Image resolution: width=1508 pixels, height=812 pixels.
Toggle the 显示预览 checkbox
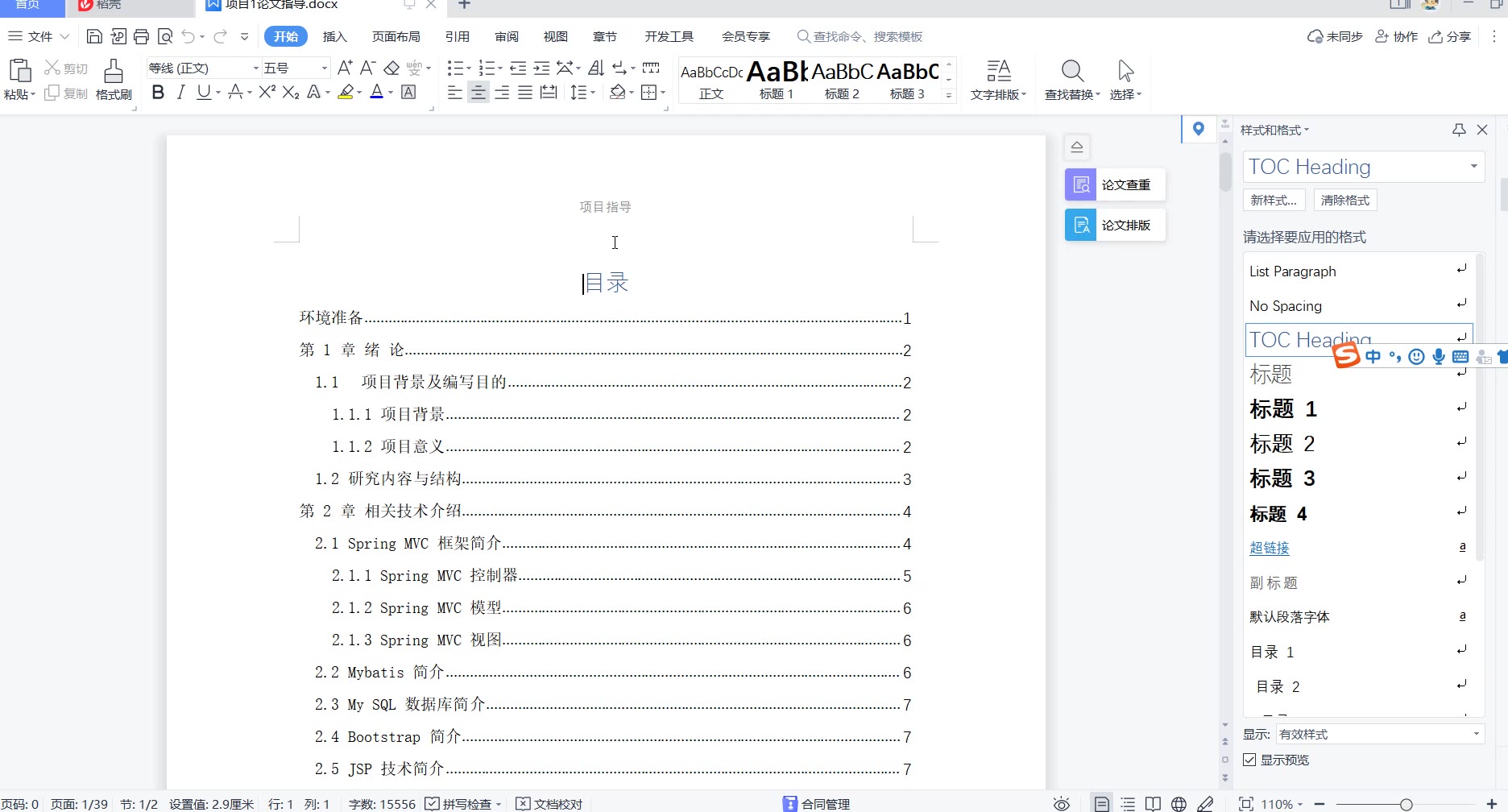point(1249,760)
